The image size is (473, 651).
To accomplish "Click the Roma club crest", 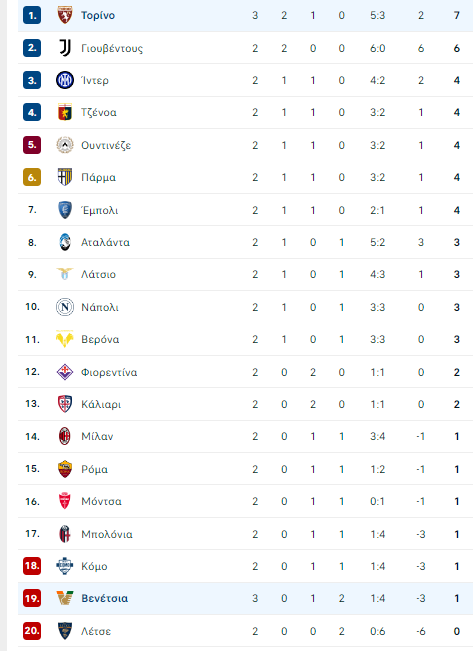I will click(65, 469).
